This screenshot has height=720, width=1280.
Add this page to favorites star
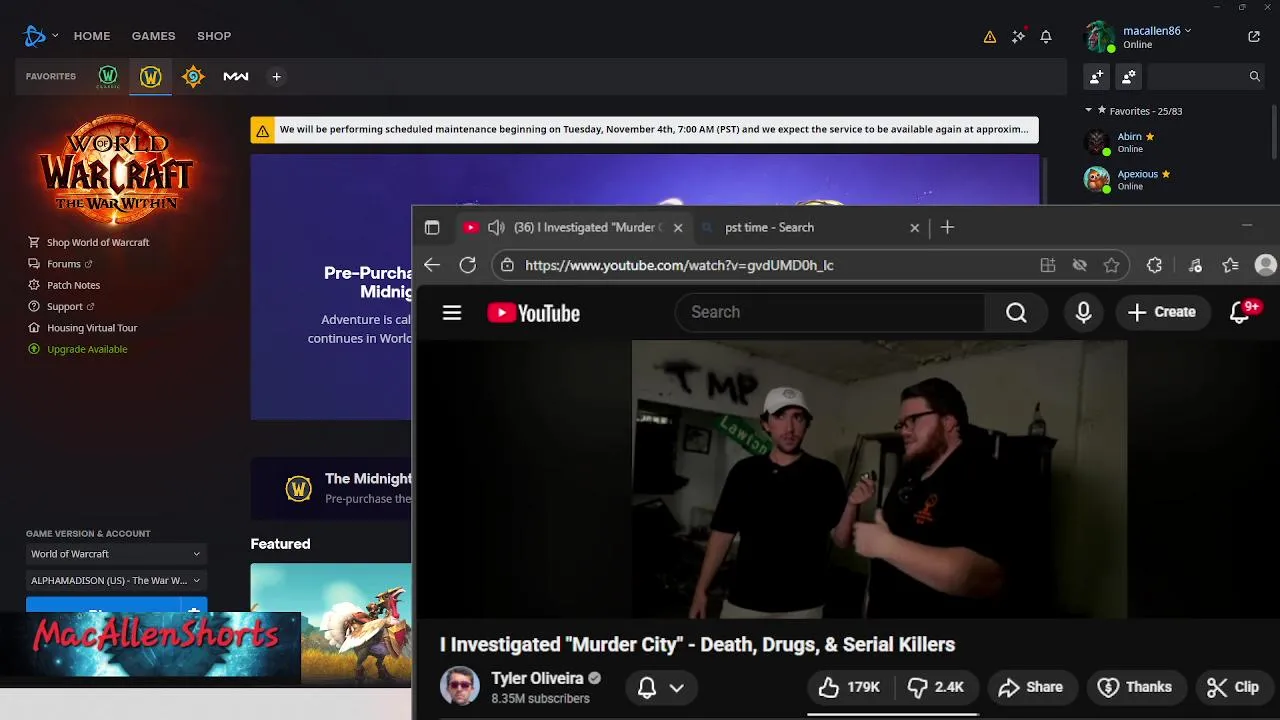point(1111,265)
